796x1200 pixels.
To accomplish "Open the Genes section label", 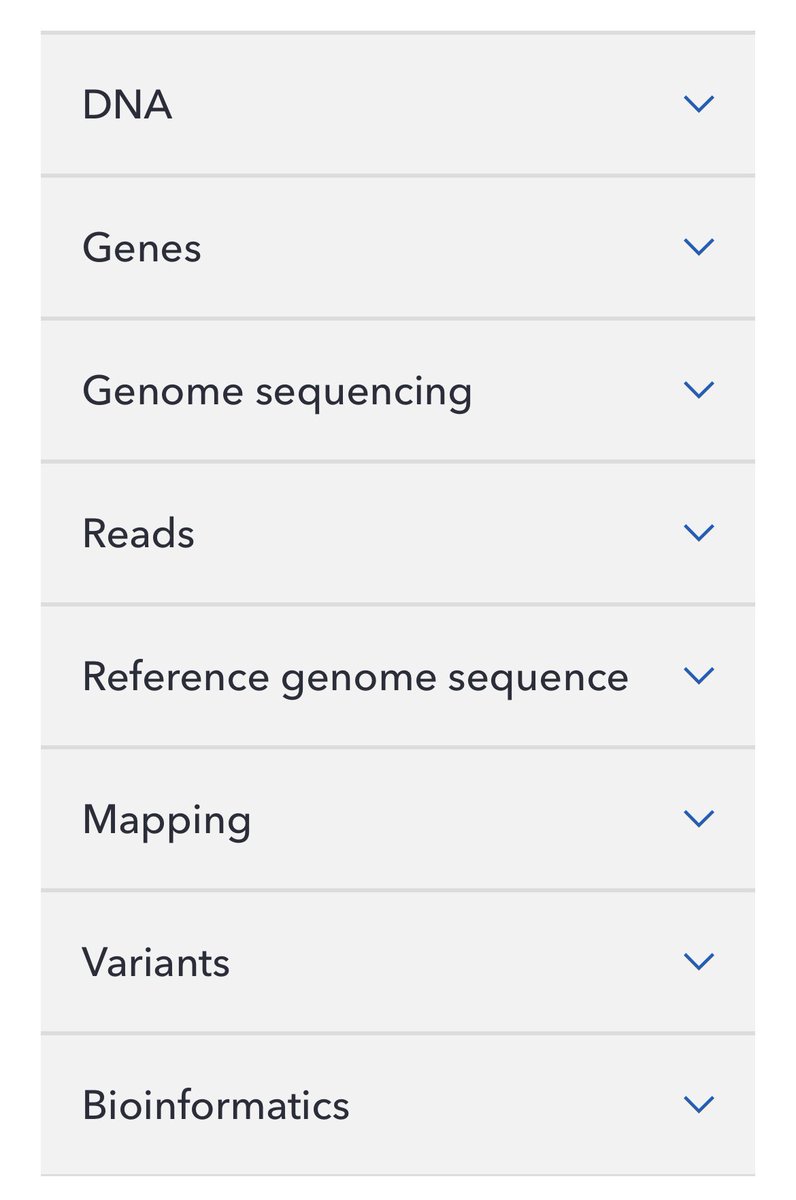I will [x=142, y=248].
